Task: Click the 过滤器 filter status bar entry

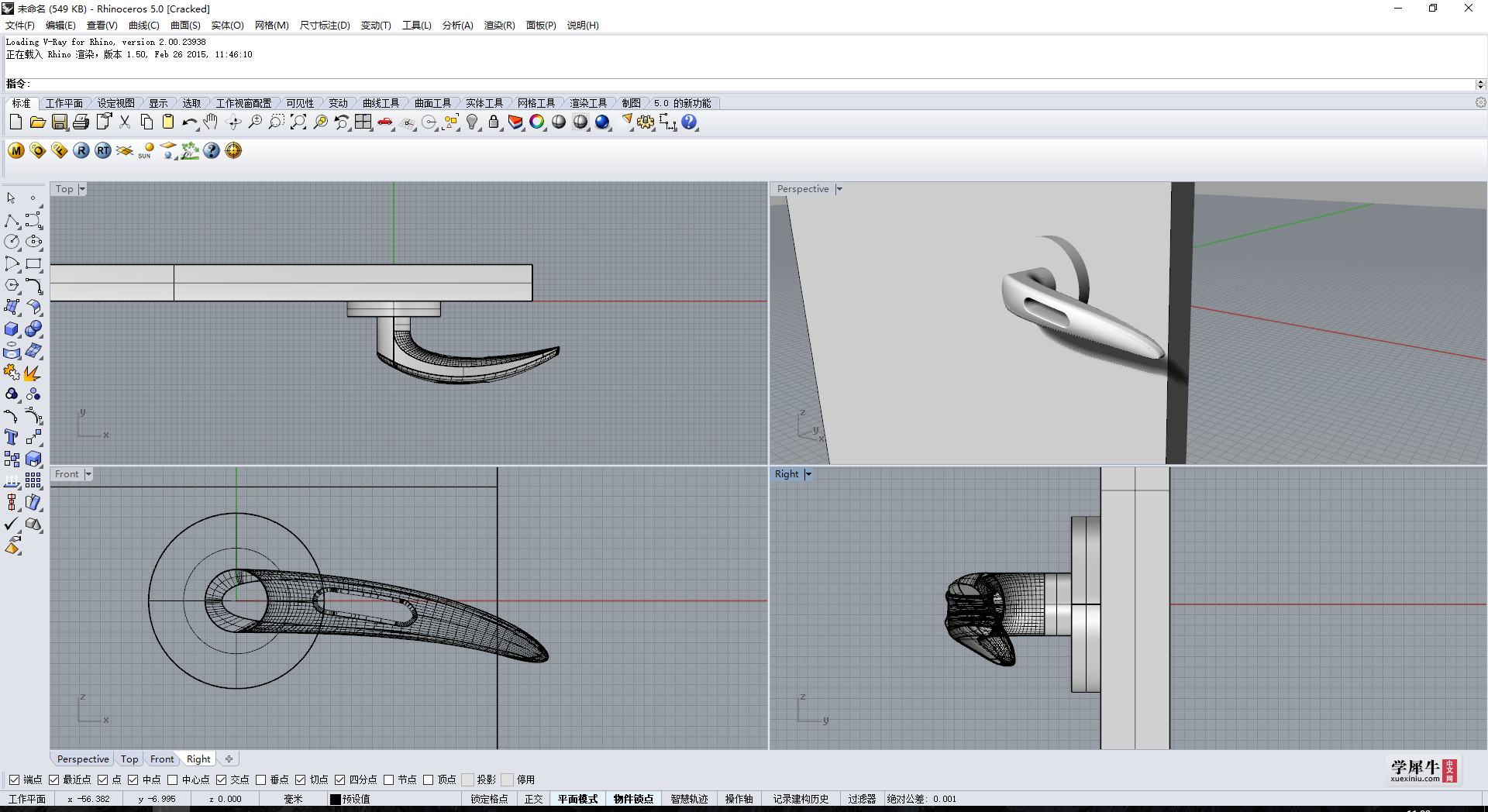Action: (x=862, y=799)
